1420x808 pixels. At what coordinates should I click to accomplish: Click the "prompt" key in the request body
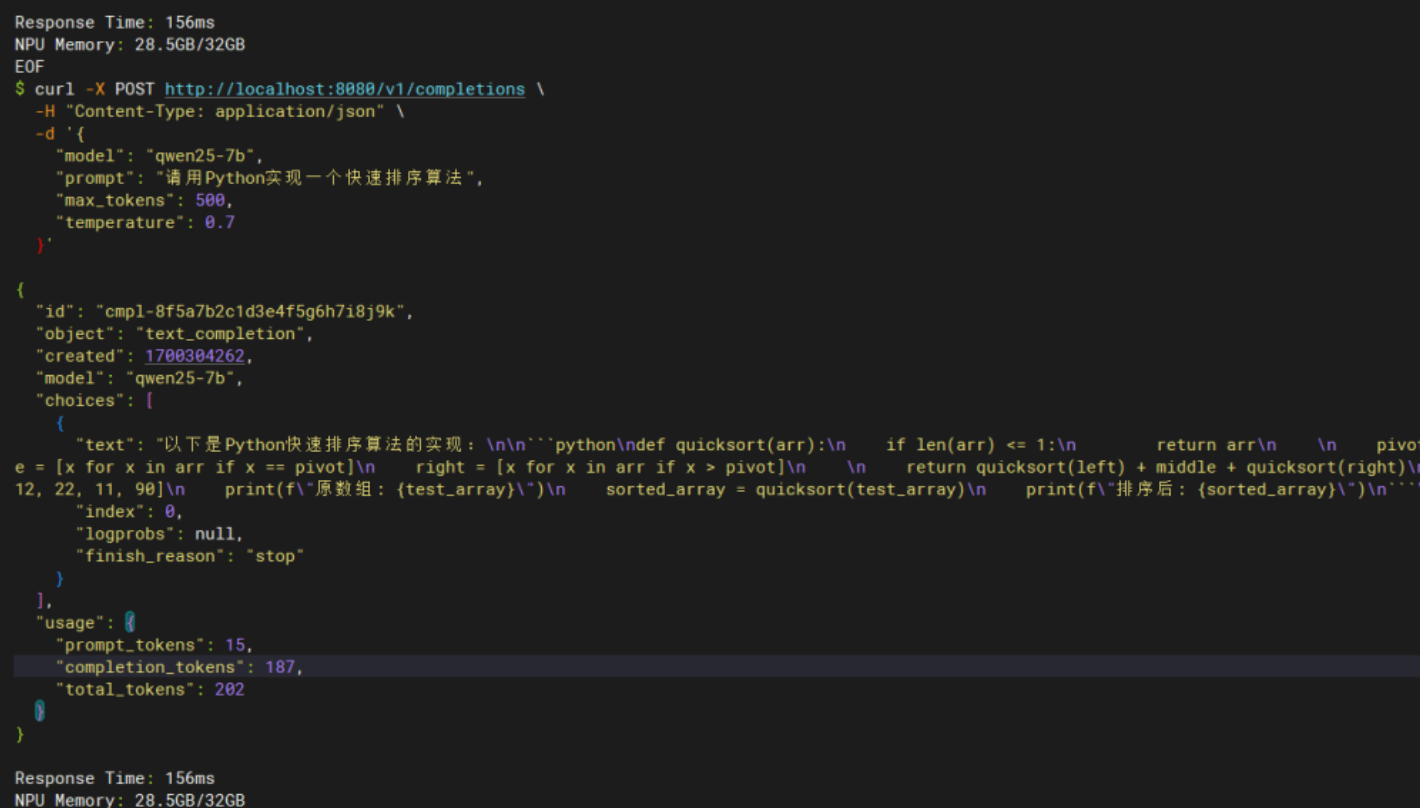(95, 178)
